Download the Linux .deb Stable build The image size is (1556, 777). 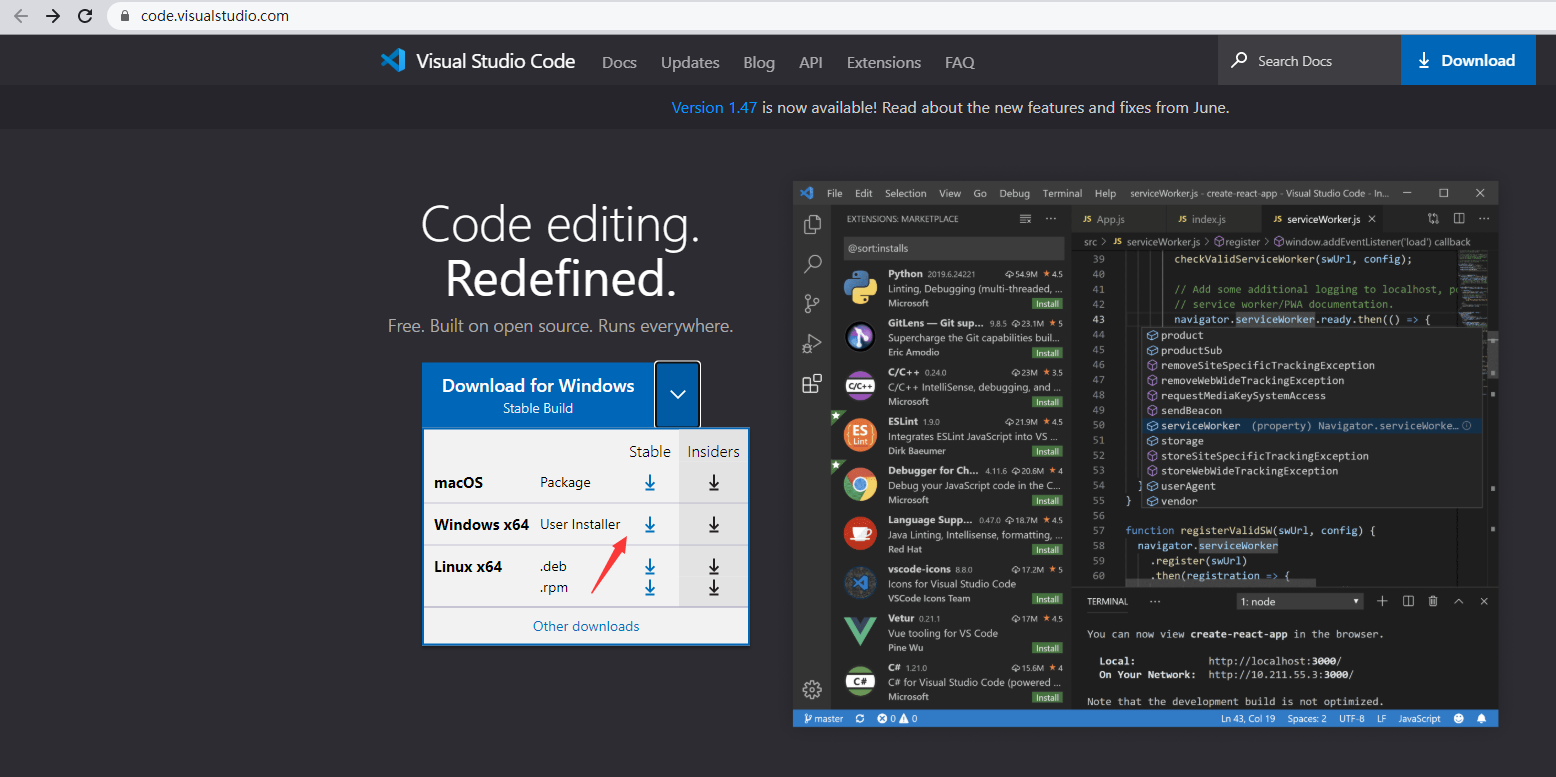click(650, 567)
